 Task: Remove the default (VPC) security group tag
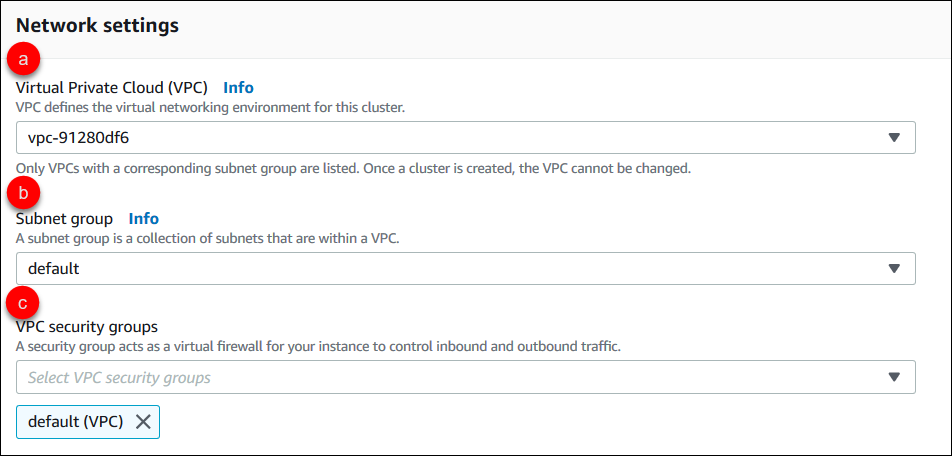point(143,421)
